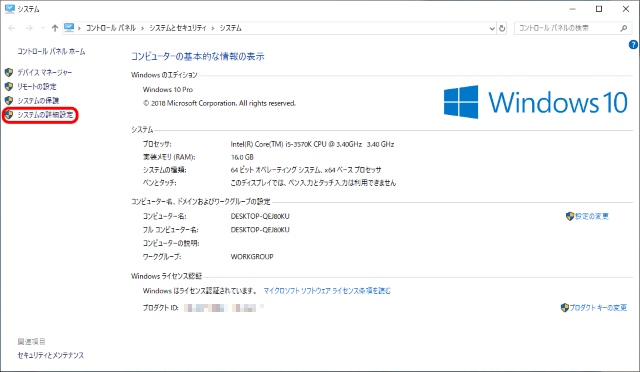Click processor value Intel Core i5-3570K

click(x=312, y=144)
